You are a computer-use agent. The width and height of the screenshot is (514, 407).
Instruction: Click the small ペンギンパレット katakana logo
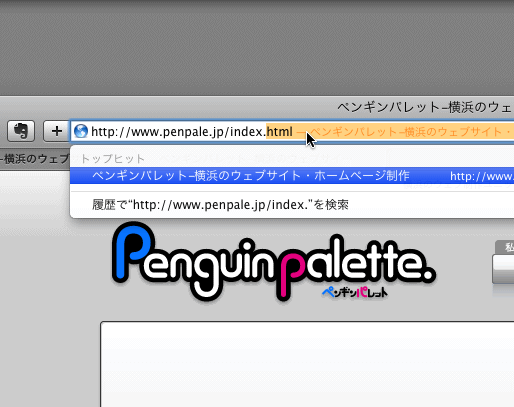tap(355, 293)
